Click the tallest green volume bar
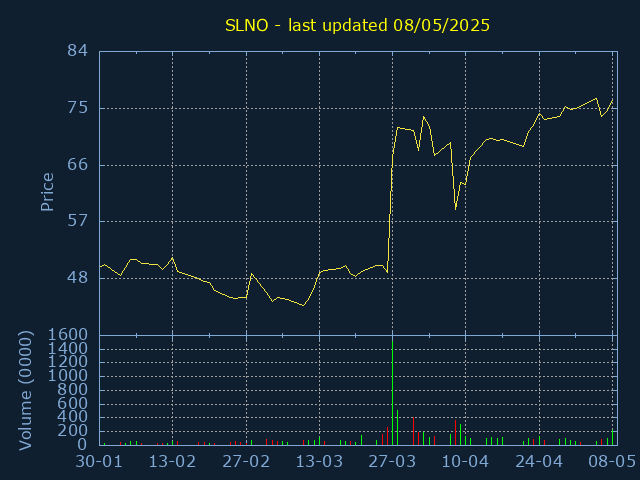 click(x=393, y=393)
